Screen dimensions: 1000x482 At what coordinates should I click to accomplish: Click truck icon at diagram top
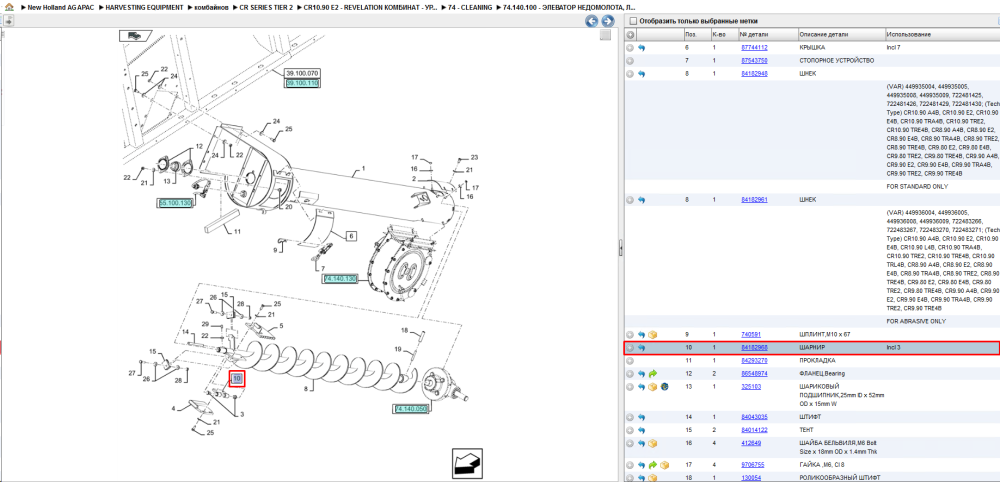pos(134,36)
